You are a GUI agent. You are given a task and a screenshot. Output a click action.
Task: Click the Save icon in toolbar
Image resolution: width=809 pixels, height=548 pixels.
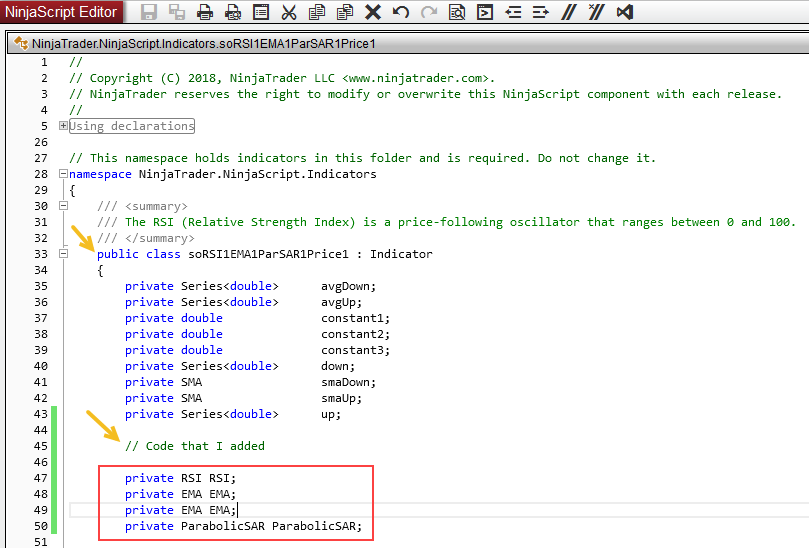click(149, 12)
